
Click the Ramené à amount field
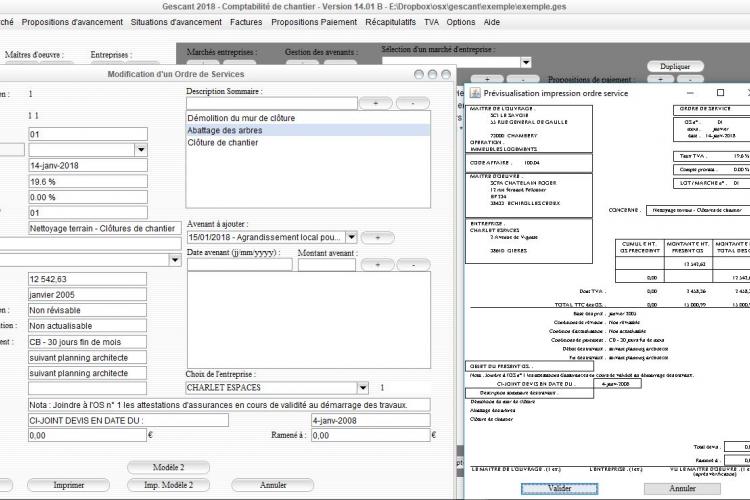[371, 435]
